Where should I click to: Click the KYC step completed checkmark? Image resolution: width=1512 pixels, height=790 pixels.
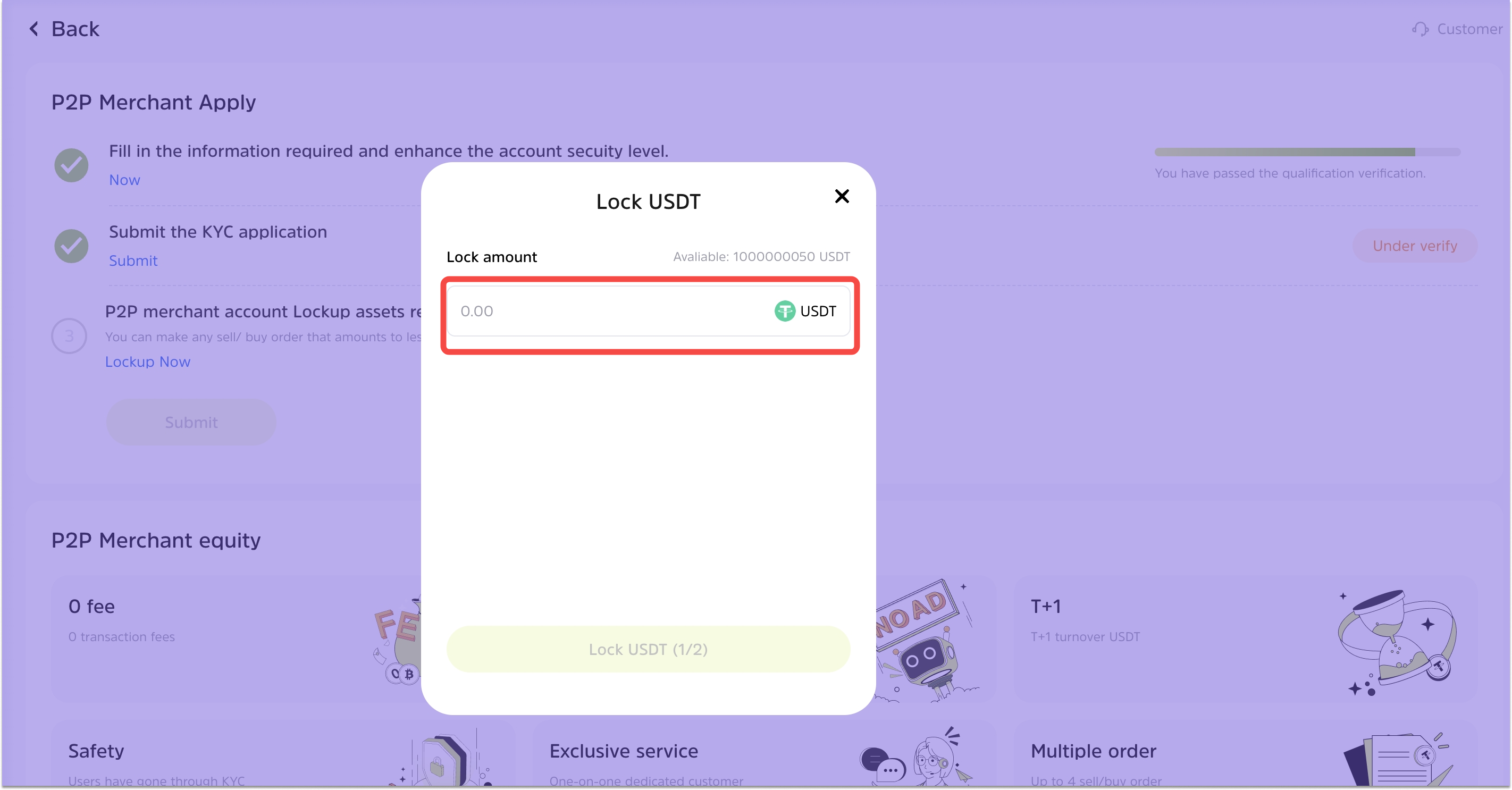(72, 246)
